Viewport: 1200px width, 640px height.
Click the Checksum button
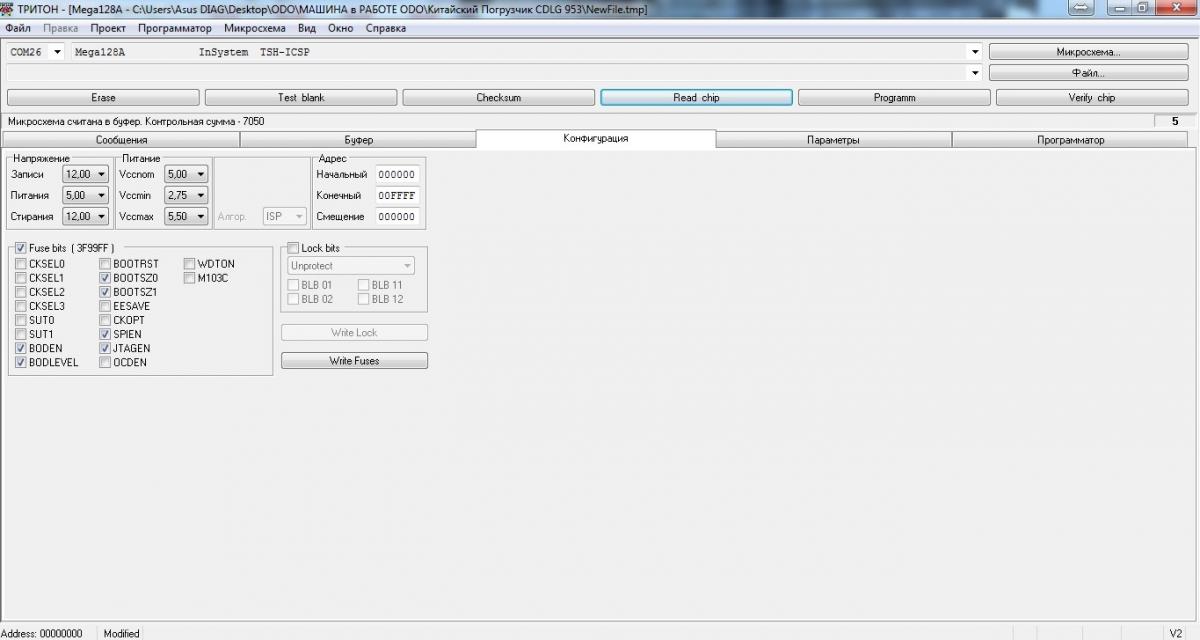[498, 98]
